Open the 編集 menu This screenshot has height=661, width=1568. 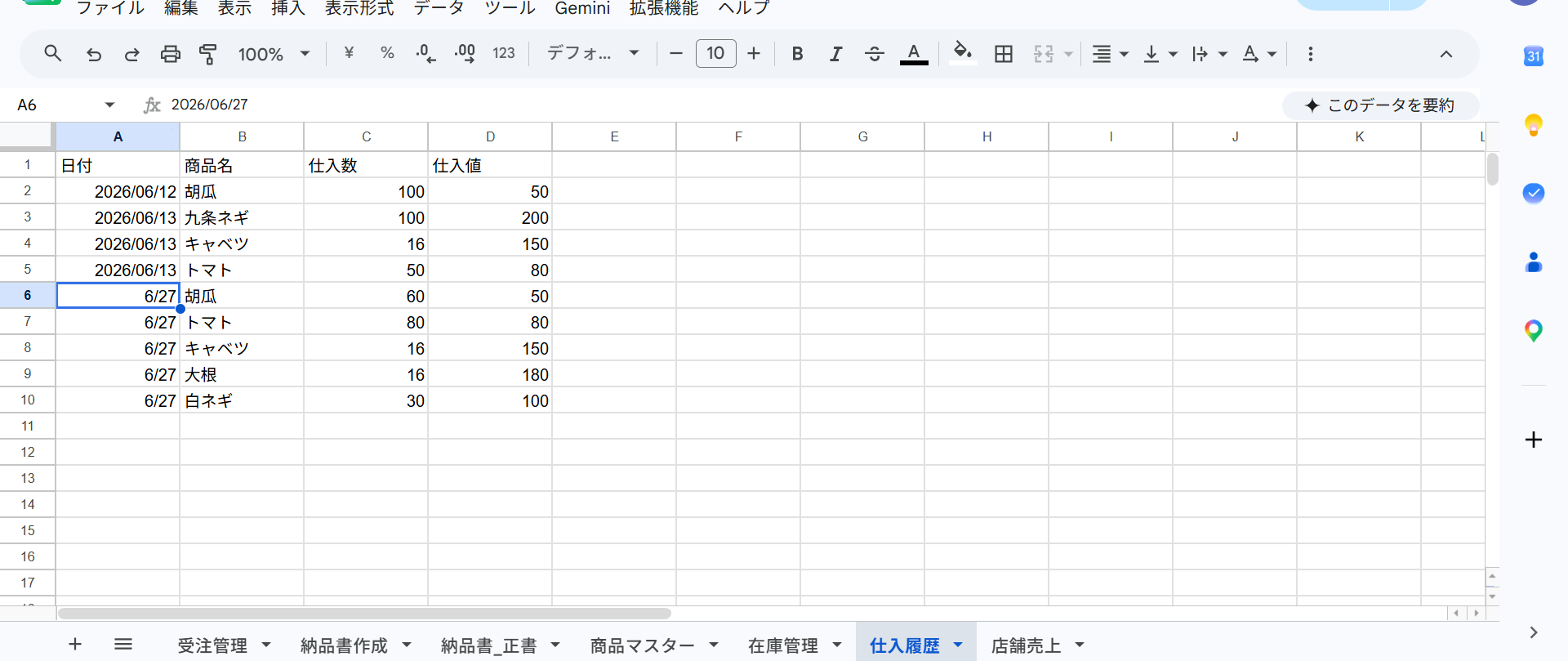click(x=180, y=8)
